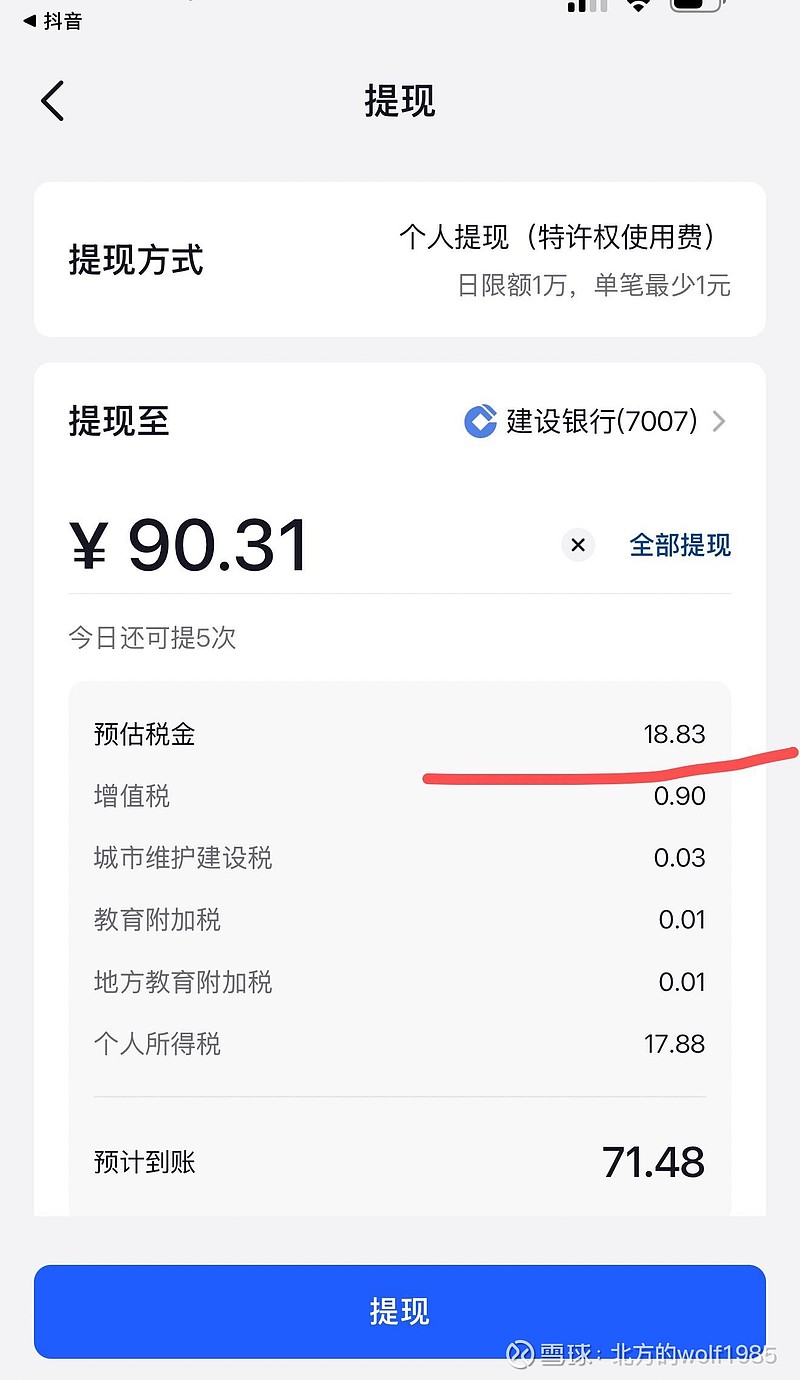Return to 抖音 via status bar link

click(x=52, y=21)
